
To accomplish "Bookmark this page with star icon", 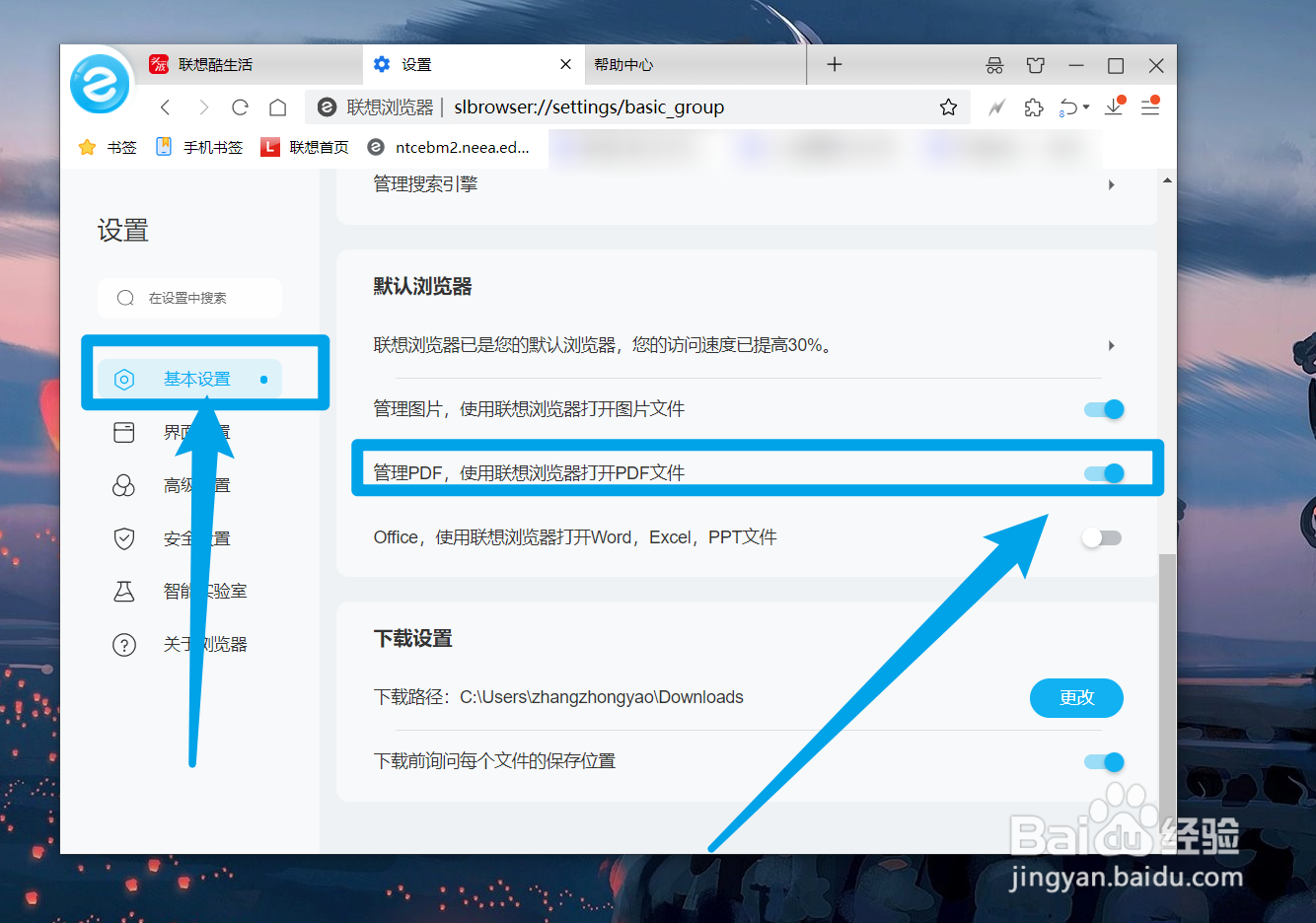I will pyautogui.click(x=948, y=107).
